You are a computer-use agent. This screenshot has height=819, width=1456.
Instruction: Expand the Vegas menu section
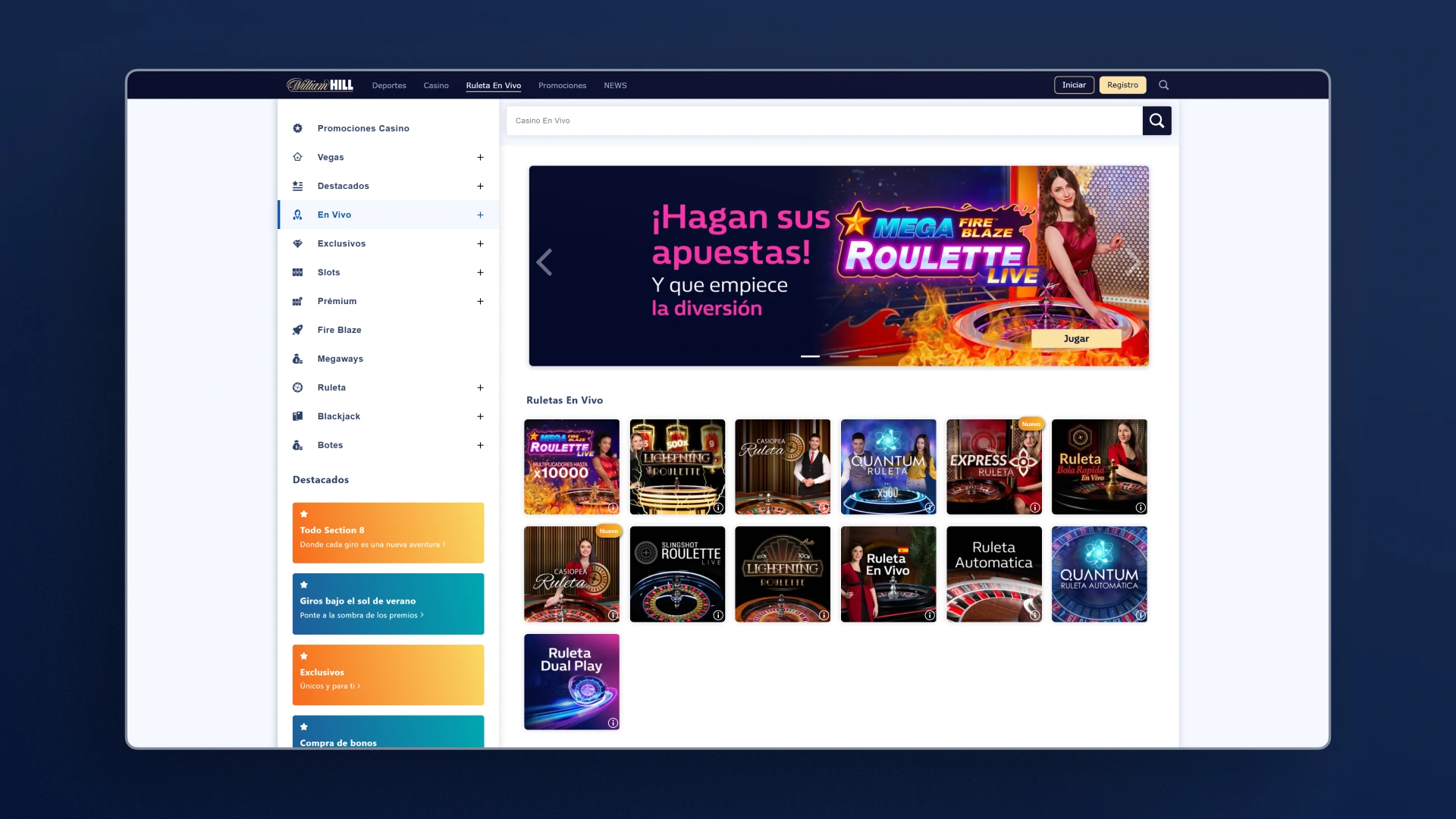click(x=480, y=157)
